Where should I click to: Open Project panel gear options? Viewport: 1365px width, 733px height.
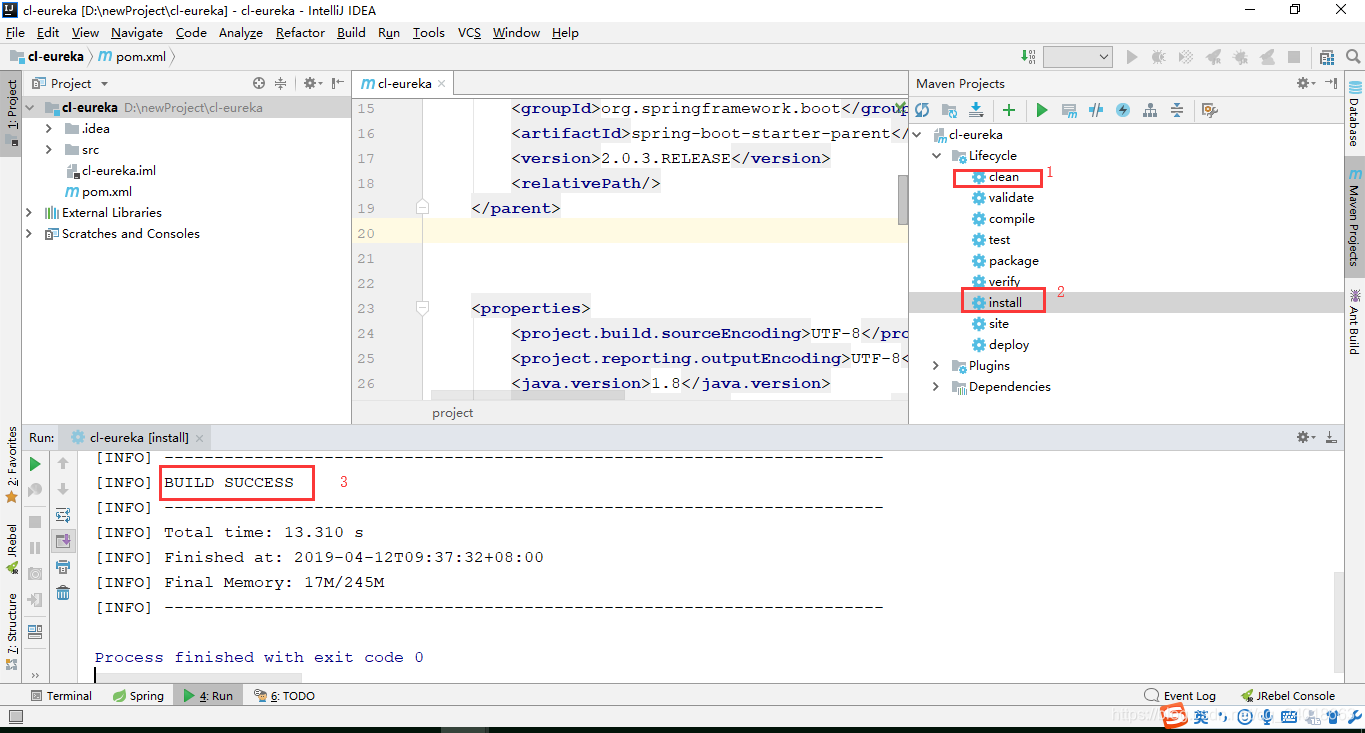(x=312, y=83)
